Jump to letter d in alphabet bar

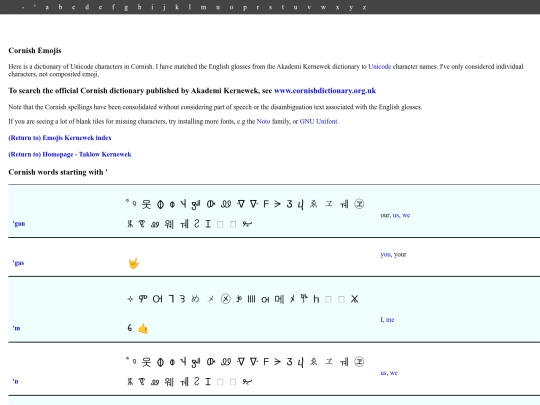pos(87,7)
